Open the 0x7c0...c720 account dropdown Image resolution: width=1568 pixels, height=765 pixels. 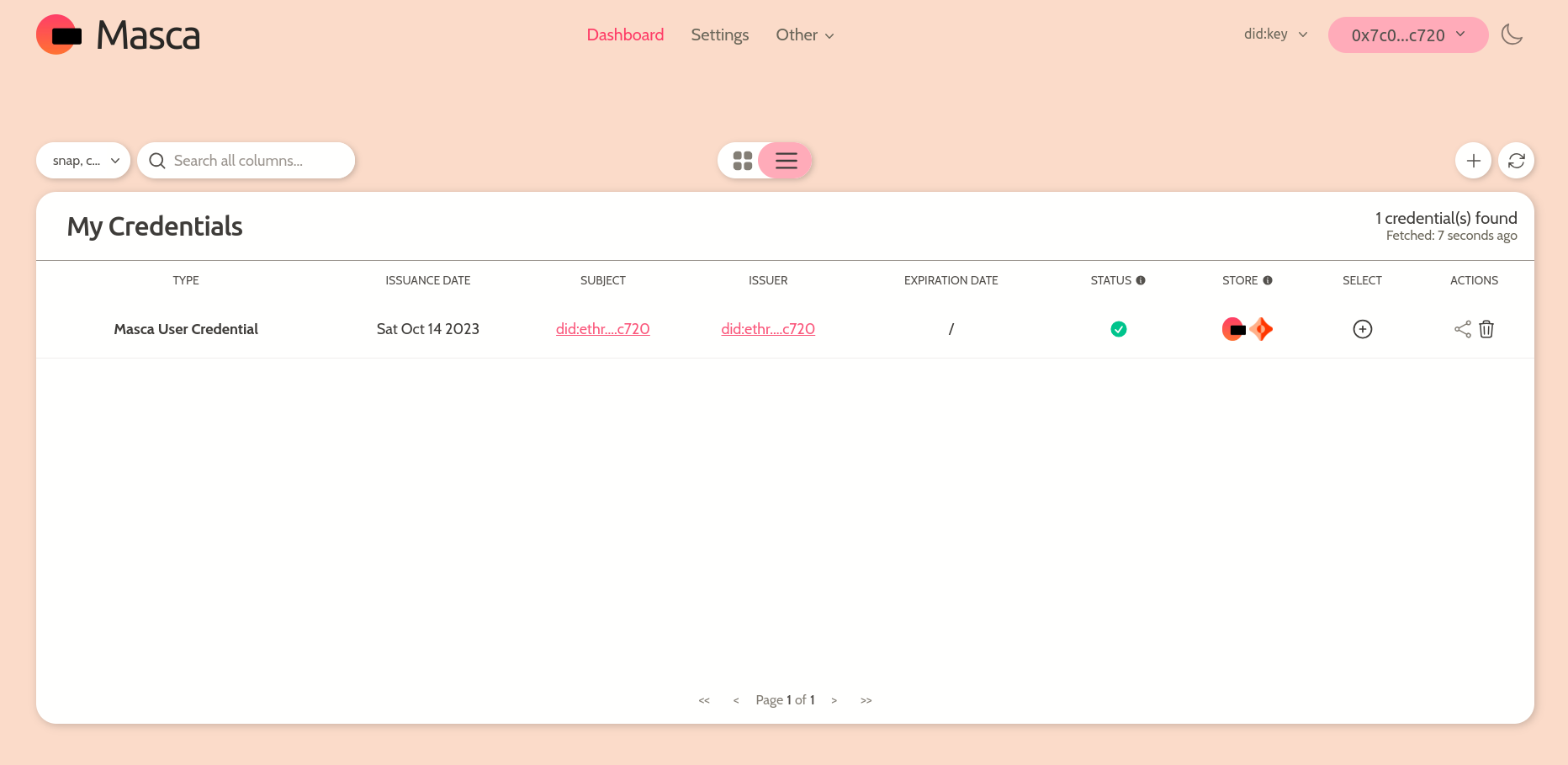click(x=1408, y=35)
